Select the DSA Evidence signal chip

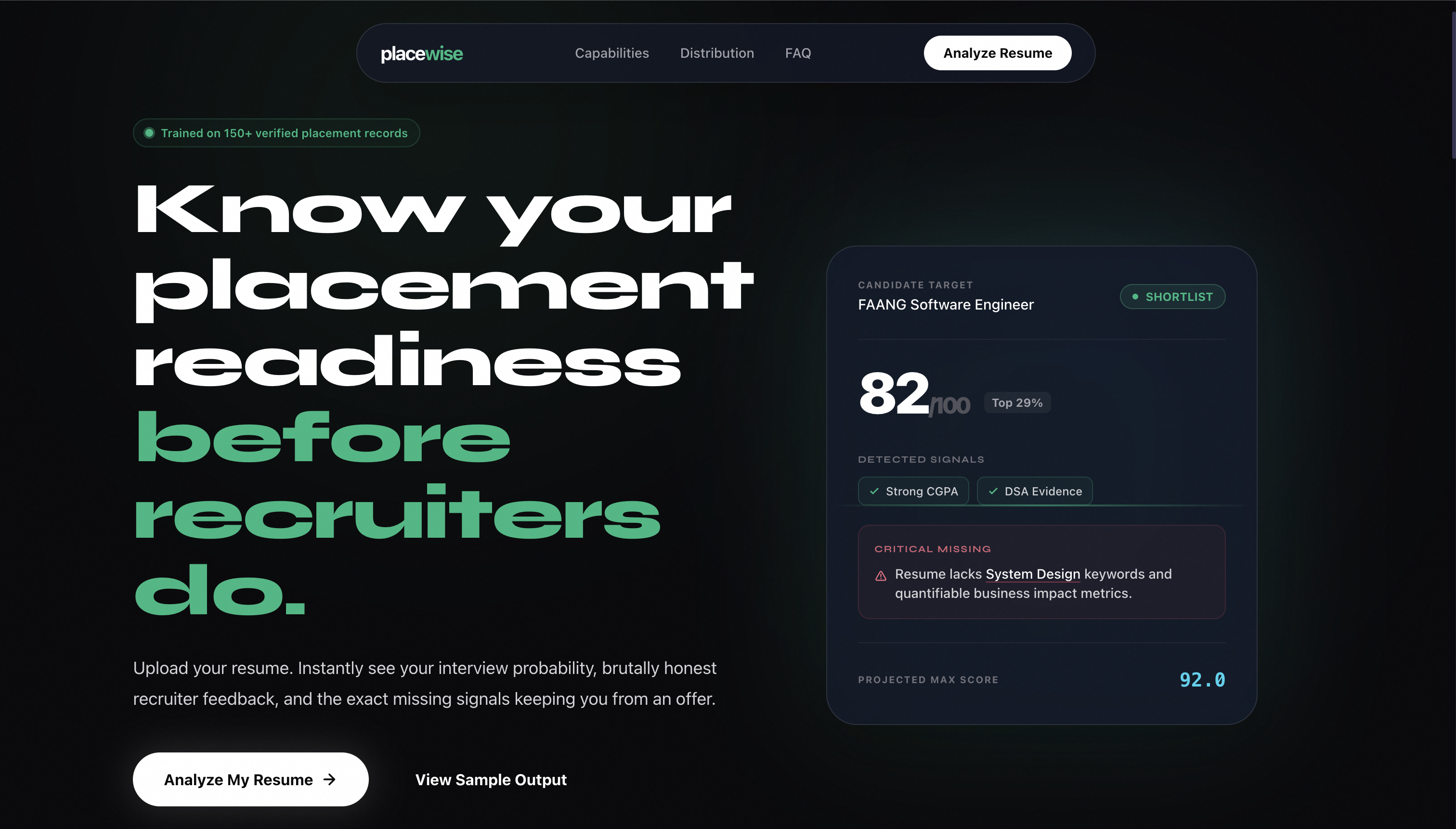pyautogui.click(x=1035, y=491)
